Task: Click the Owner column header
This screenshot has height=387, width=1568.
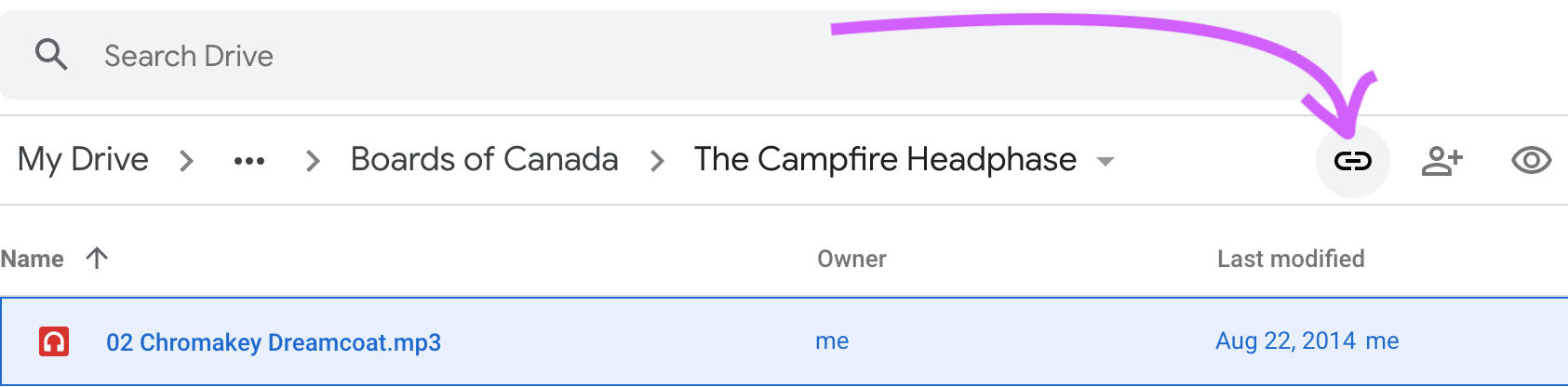Action: pyautogui.click(x=851, y=259)
